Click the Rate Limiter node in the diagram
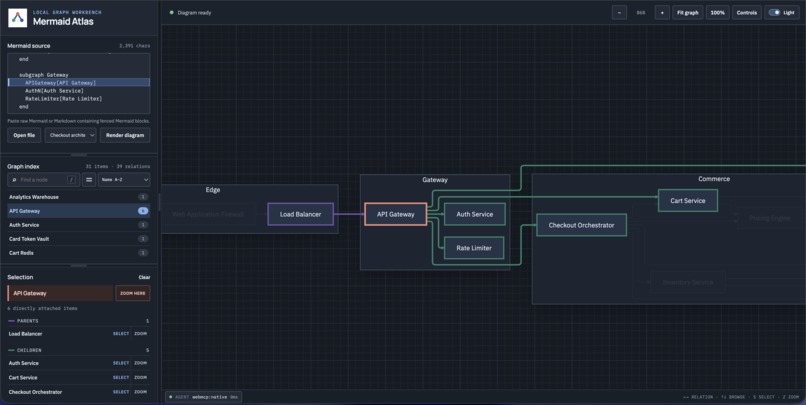The image size is (806, 405). click(x=474, y=248)
